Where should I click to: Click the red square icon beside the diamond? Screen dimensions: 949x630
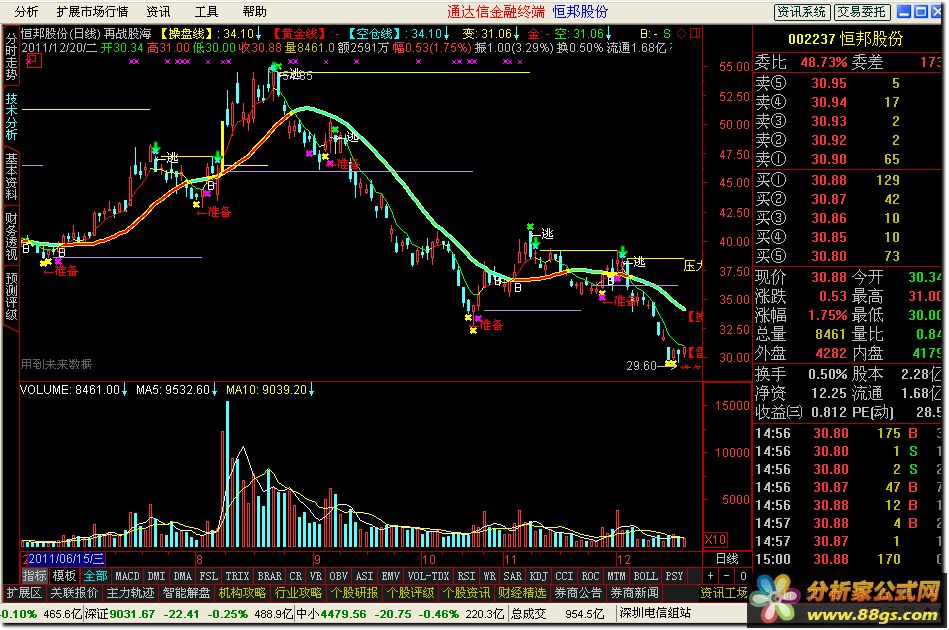695,33
